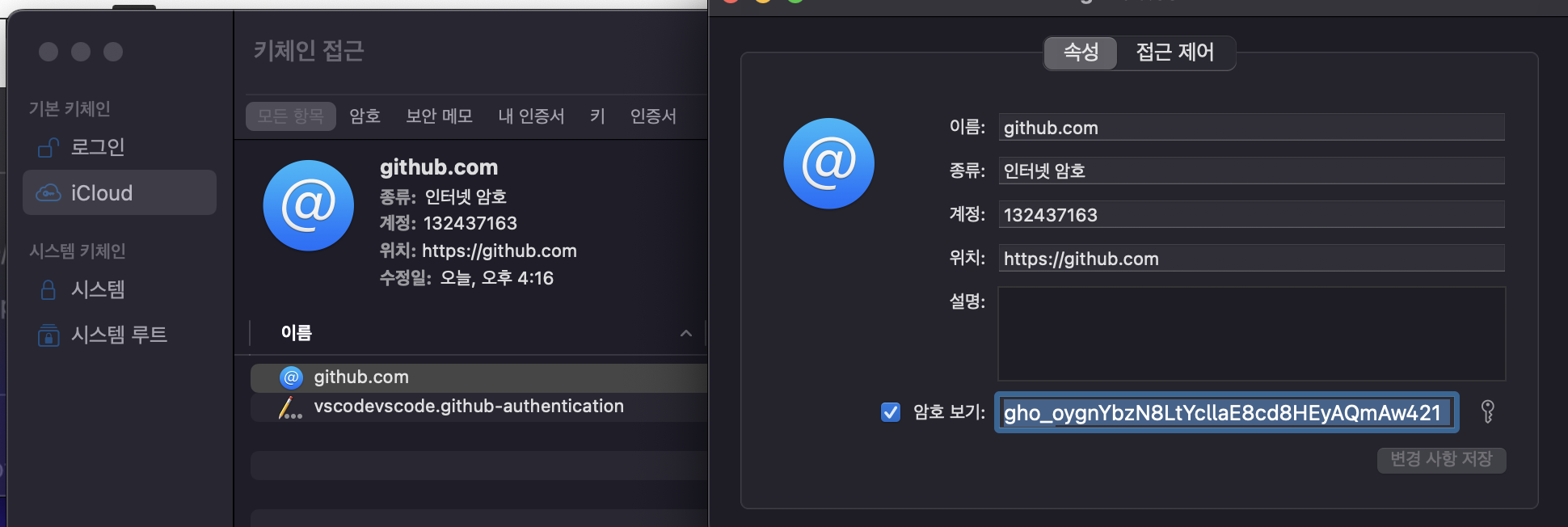
Task: Click the unlocked padlock icon next to 로그인
Action: pos(48,148)
